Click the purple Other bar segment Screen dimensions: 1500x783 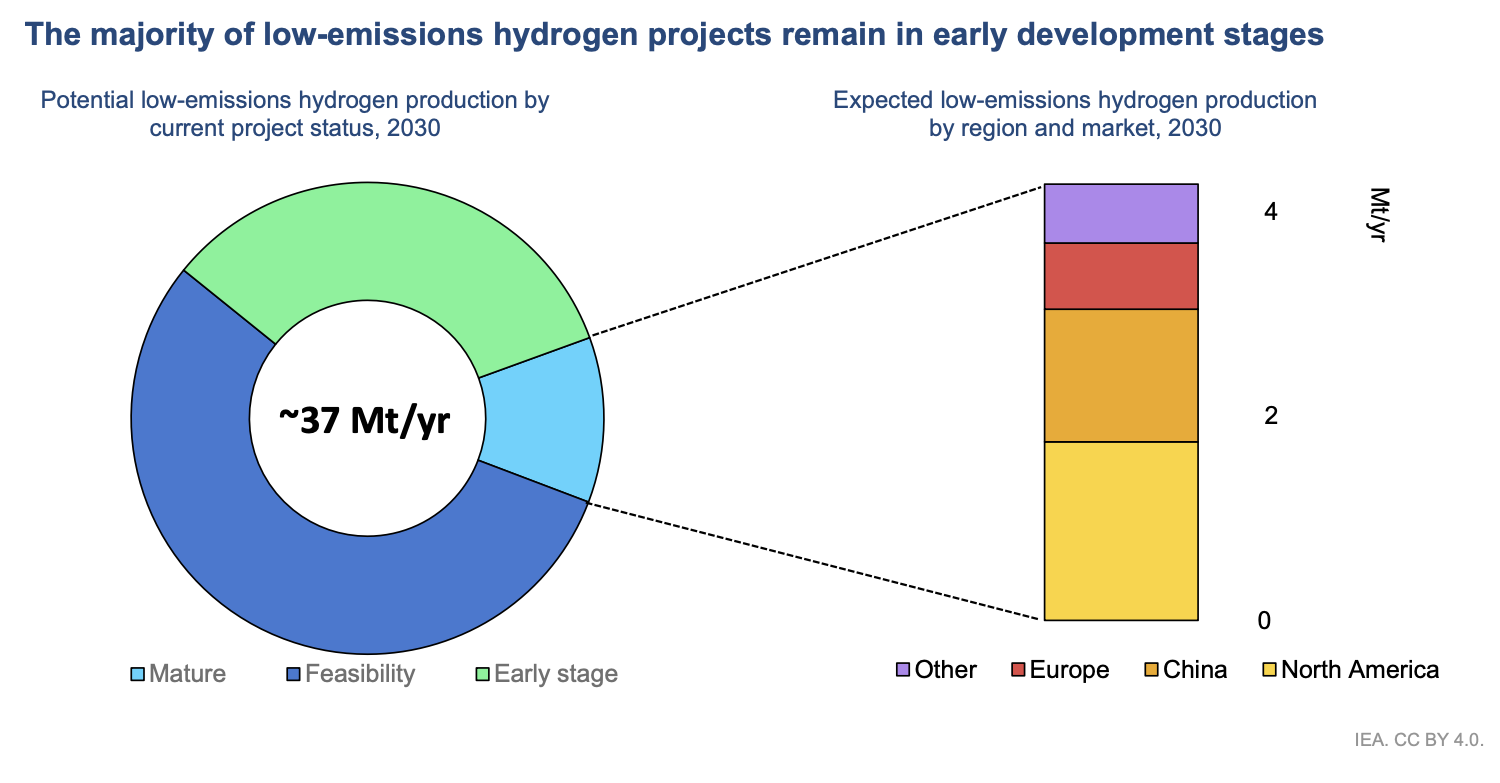[1120, 212]
